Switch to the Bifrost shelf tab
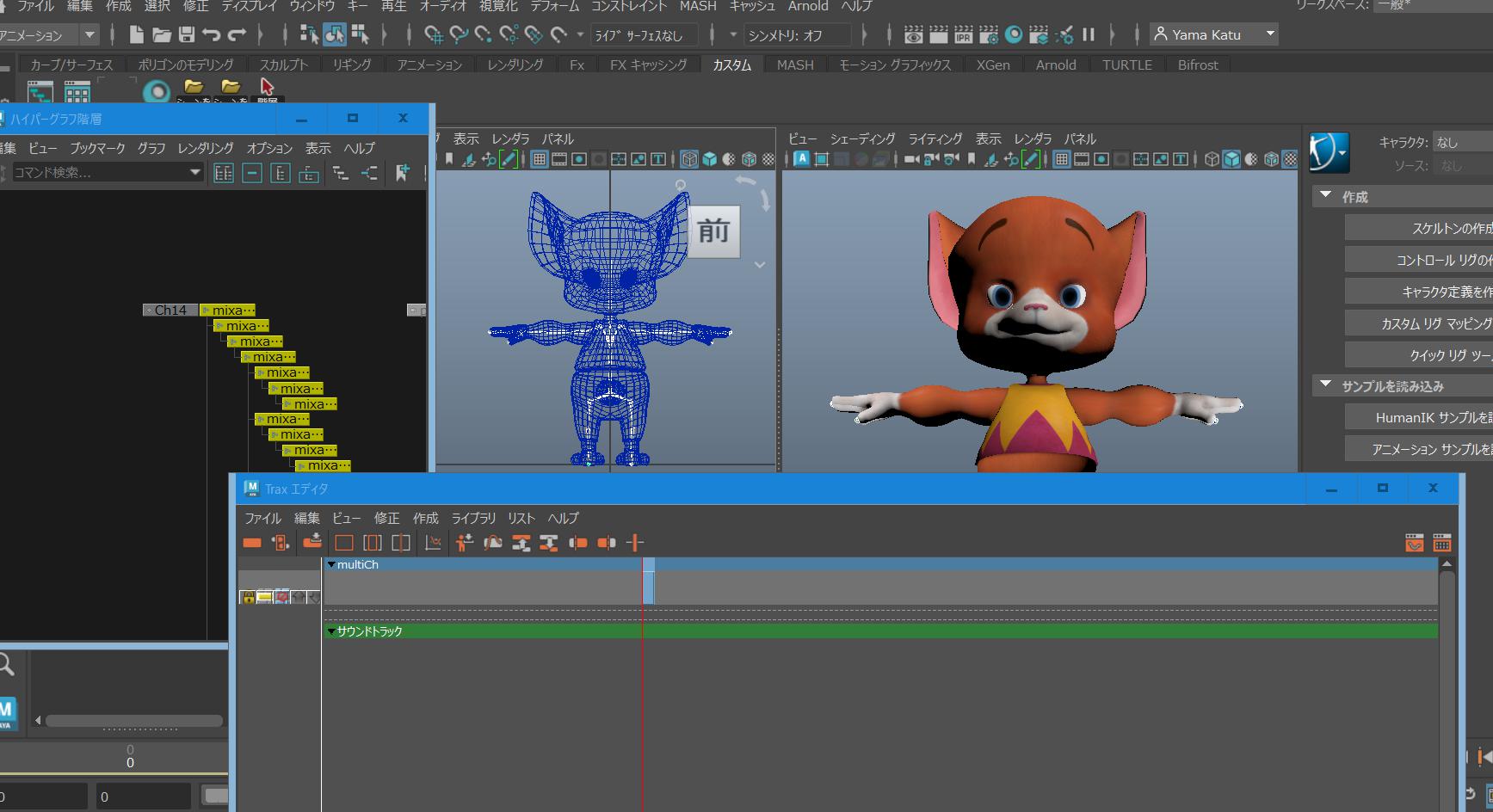The width and height of the screenshot is (1493, 812). (x=1198, y=65)
